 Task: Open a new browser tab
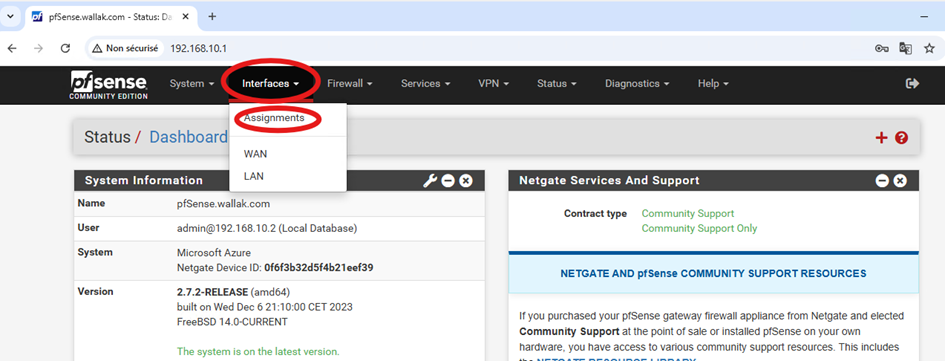pyautogui.click(x=212, y=17)
